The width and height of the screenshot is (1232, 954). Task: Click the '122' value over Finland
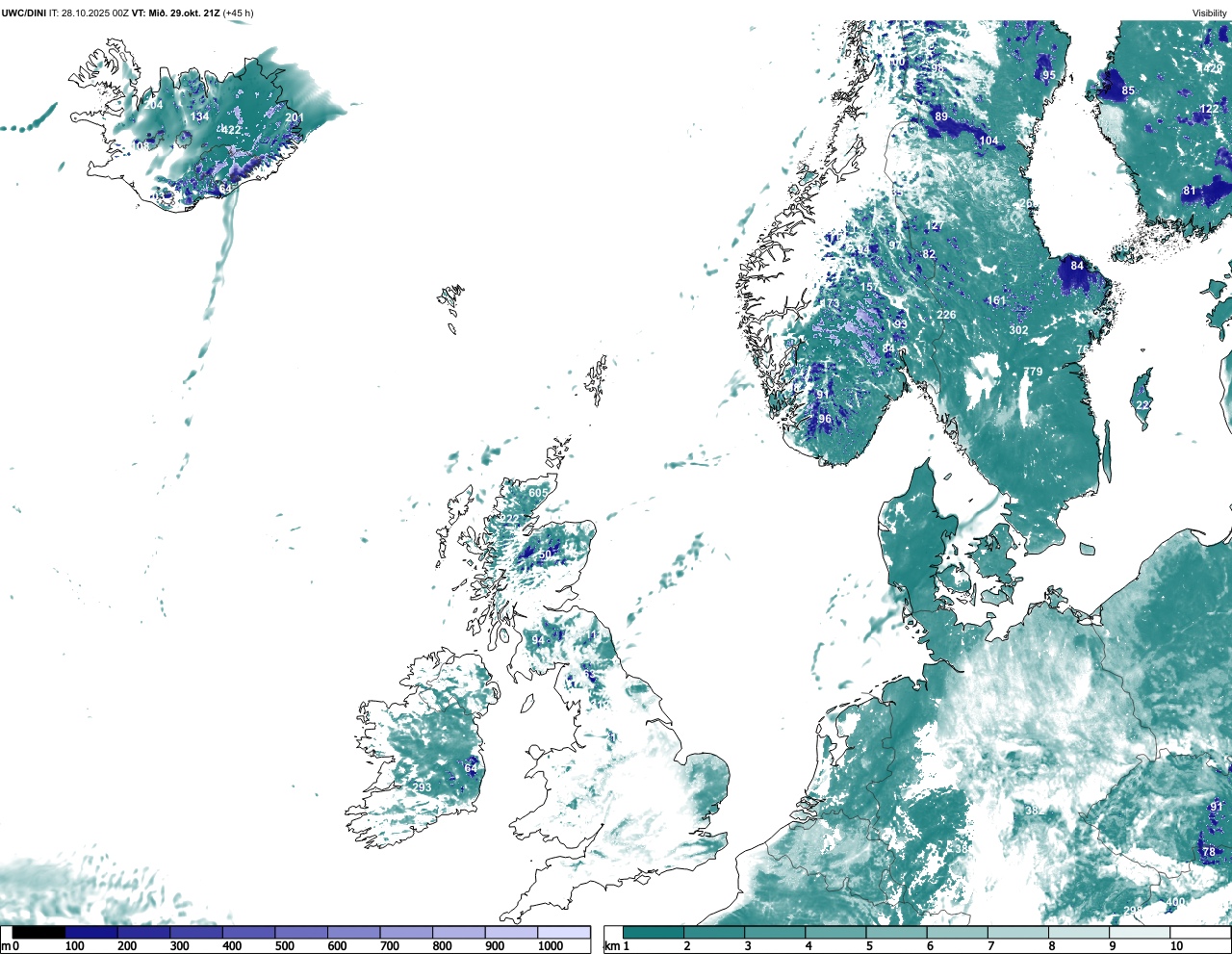click(x=1210, y=110)
